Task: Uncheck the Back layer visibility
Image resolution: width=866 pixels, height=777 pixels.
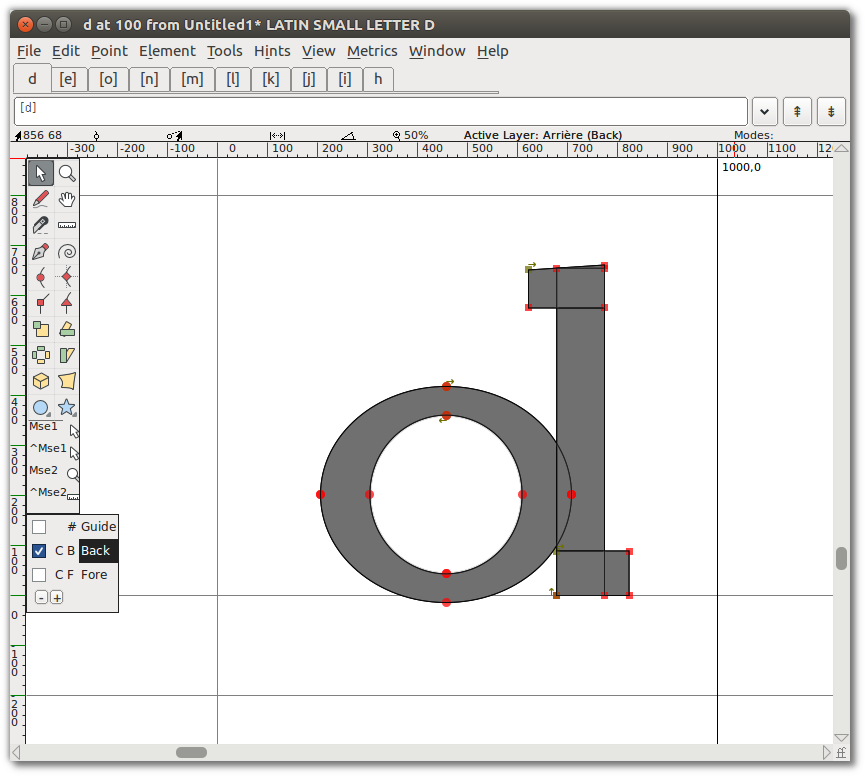Action: click(x=38, y=550)
